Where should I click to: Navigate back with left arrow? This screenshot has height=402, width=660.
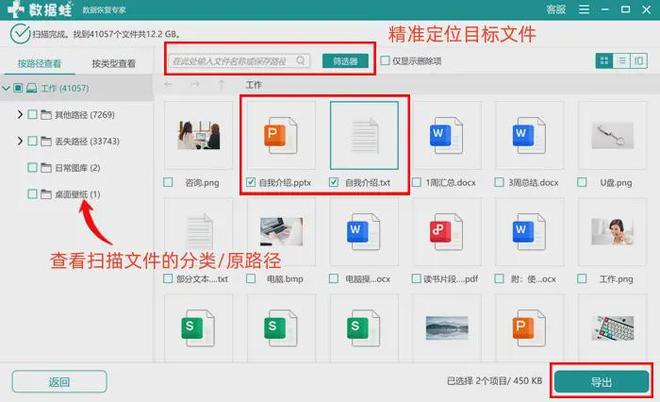point(168,85)
